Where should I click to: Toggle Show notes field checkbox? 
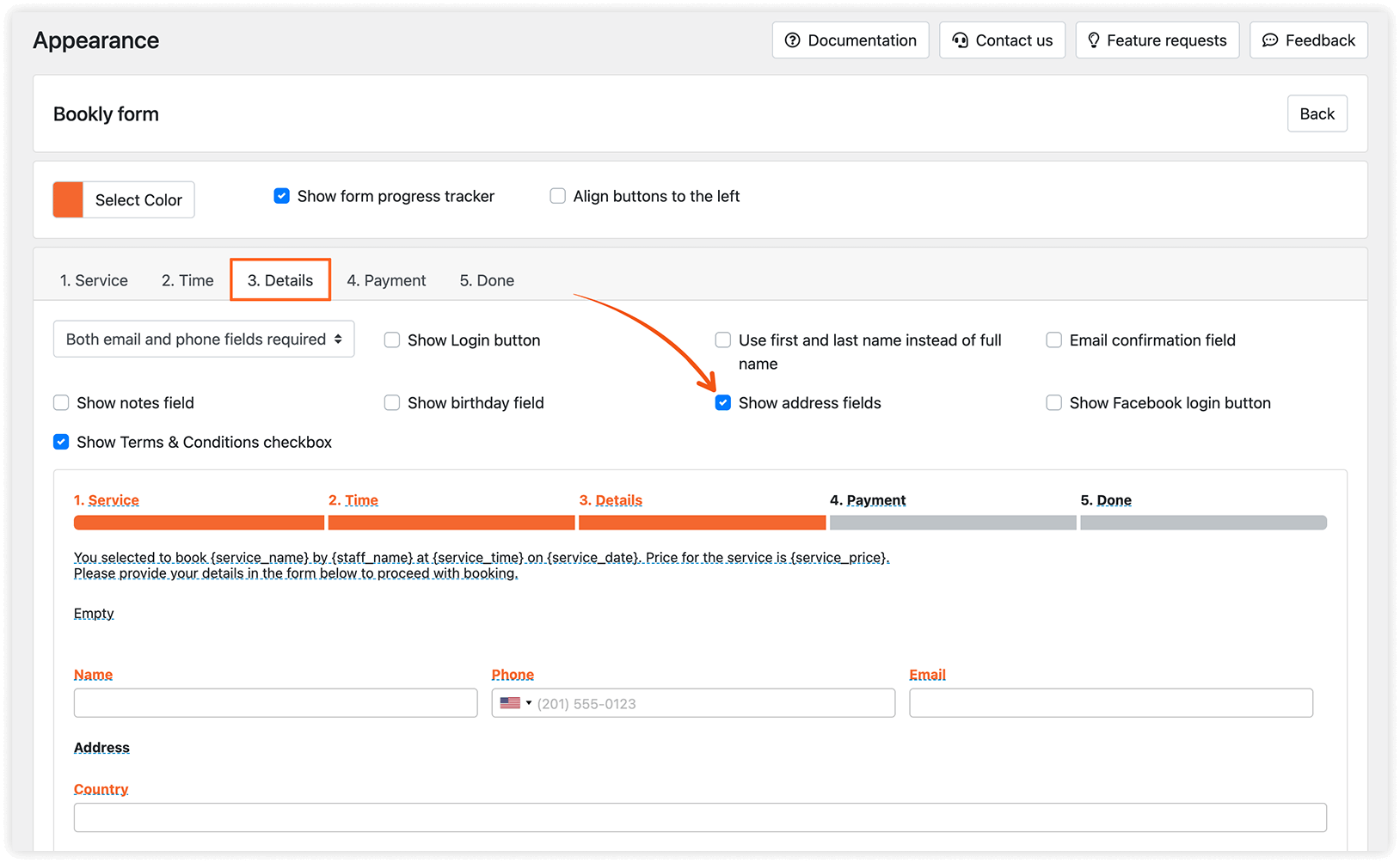pos(61,402)
